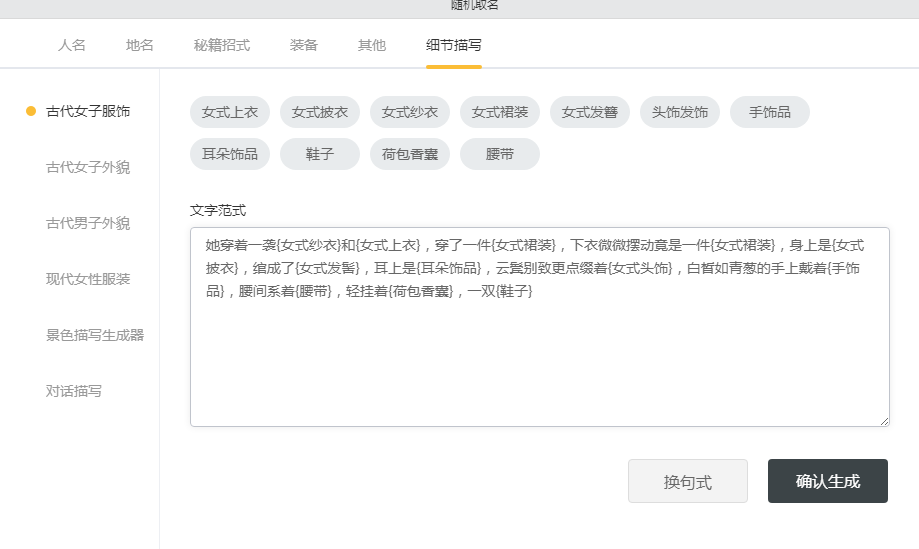This screenshot has height=549, width=919.
Task: Open 古代男子外貌 category
Action: pos(88,223)
